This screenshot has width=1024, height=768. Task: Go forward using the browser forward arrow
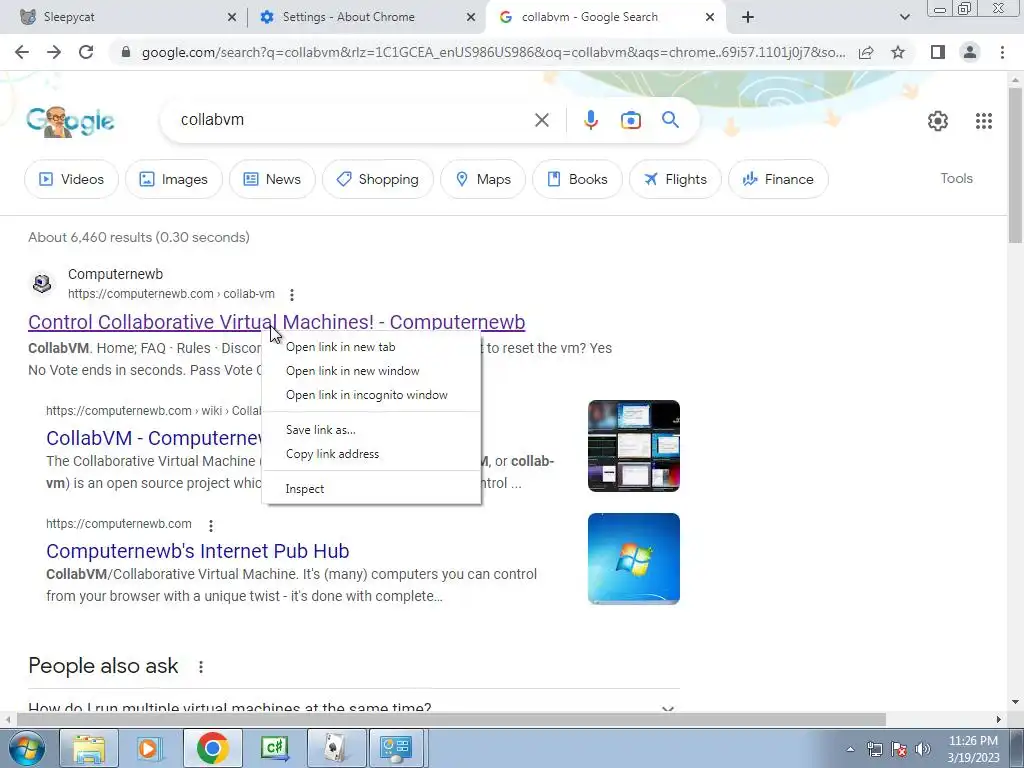tap(54, 52)
